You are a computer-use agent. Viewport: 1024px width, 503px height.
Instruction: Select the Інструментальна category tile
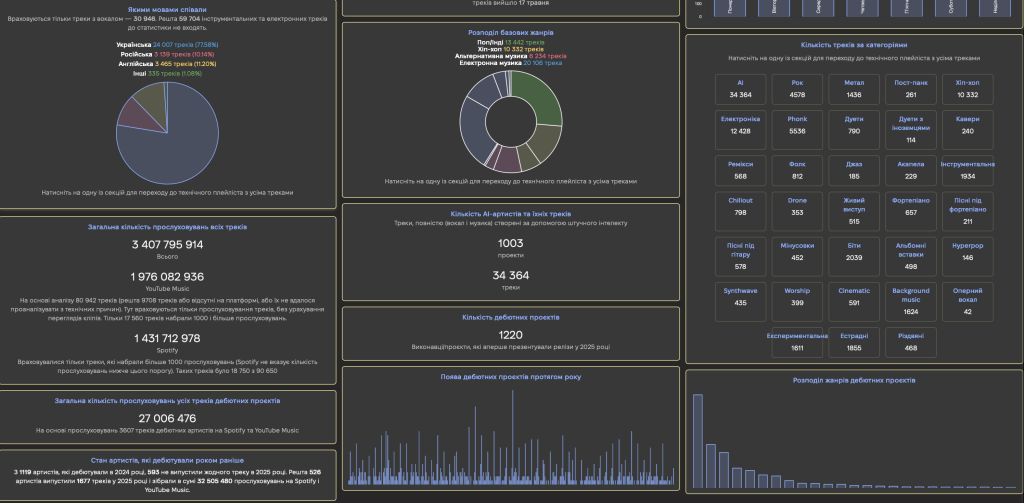pyautogui.click(x=967, y=169)
